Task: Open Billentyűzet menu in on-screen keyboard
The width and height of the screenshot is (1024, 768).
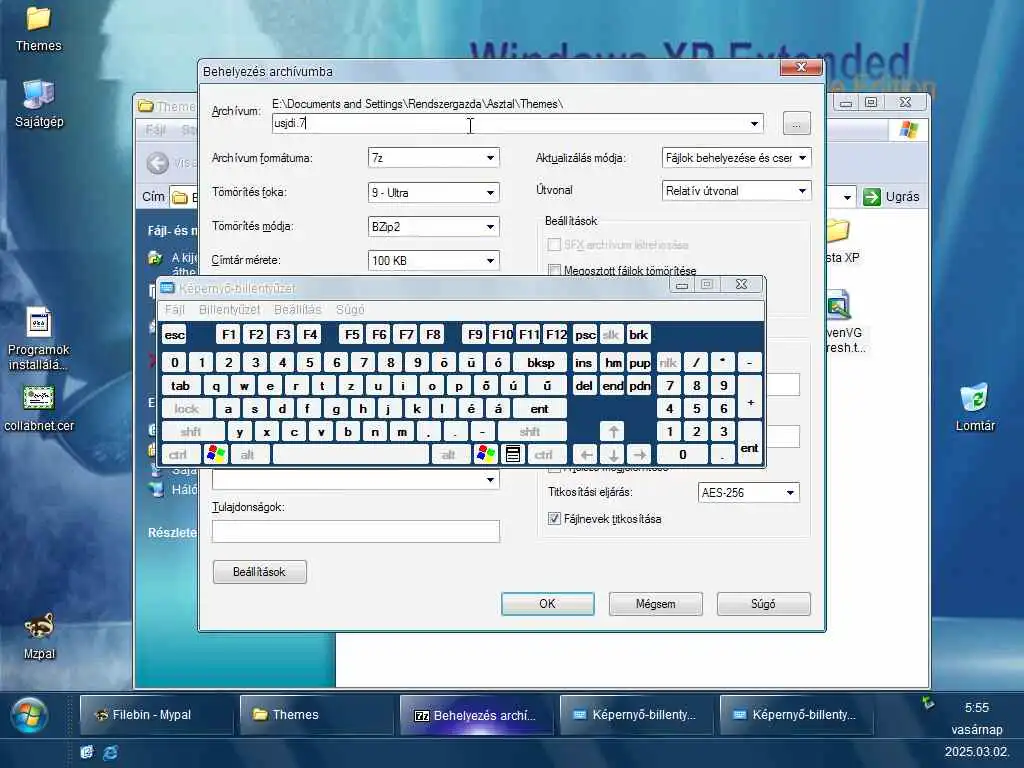Action: [229, 310]
